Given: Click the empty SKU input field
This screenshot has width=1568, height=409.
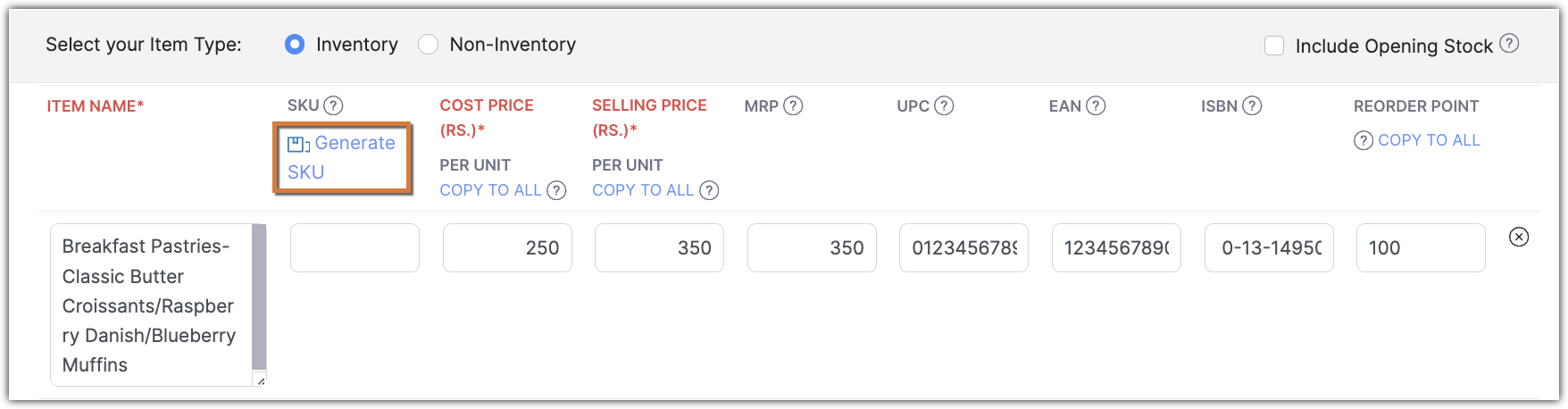Looking at the screenshot, I should tap(354, 247).
